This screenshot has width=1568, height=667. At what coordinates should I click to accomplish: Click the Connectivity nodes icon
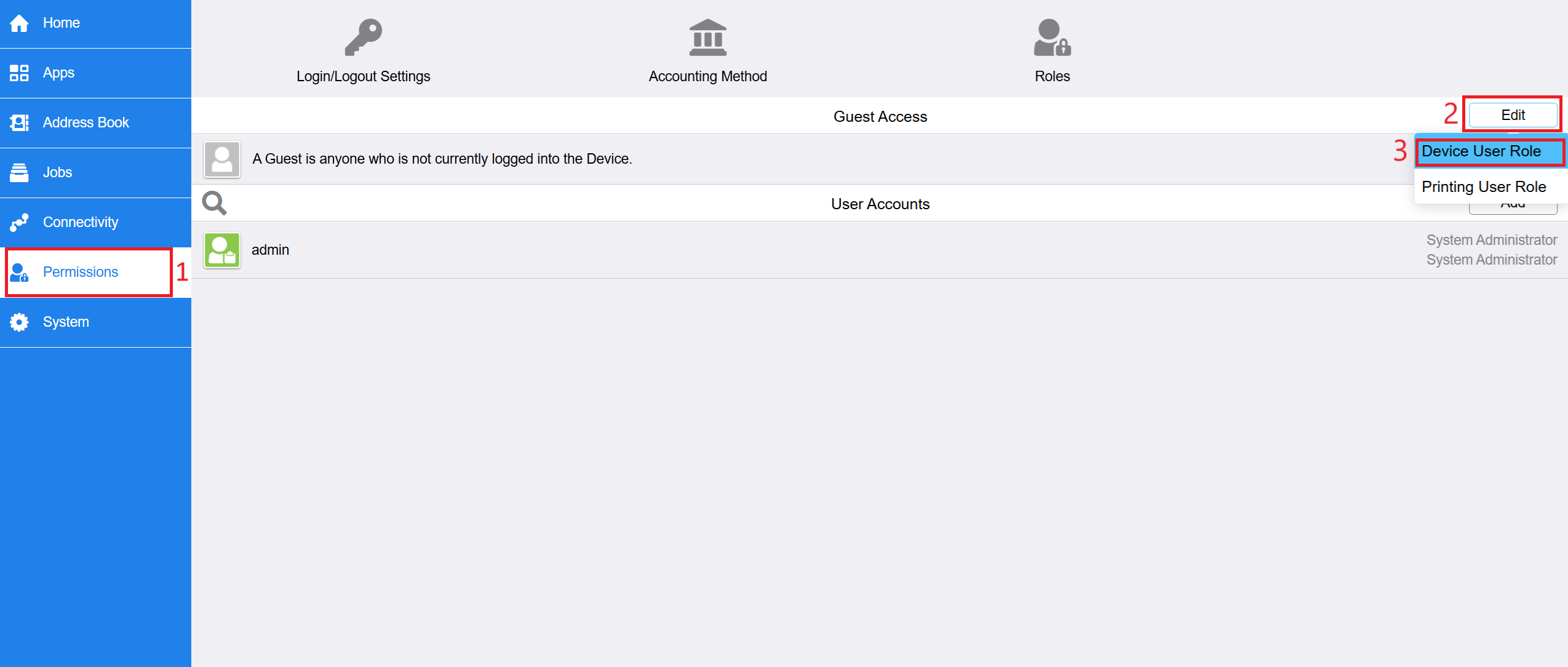tap(19, 222)
